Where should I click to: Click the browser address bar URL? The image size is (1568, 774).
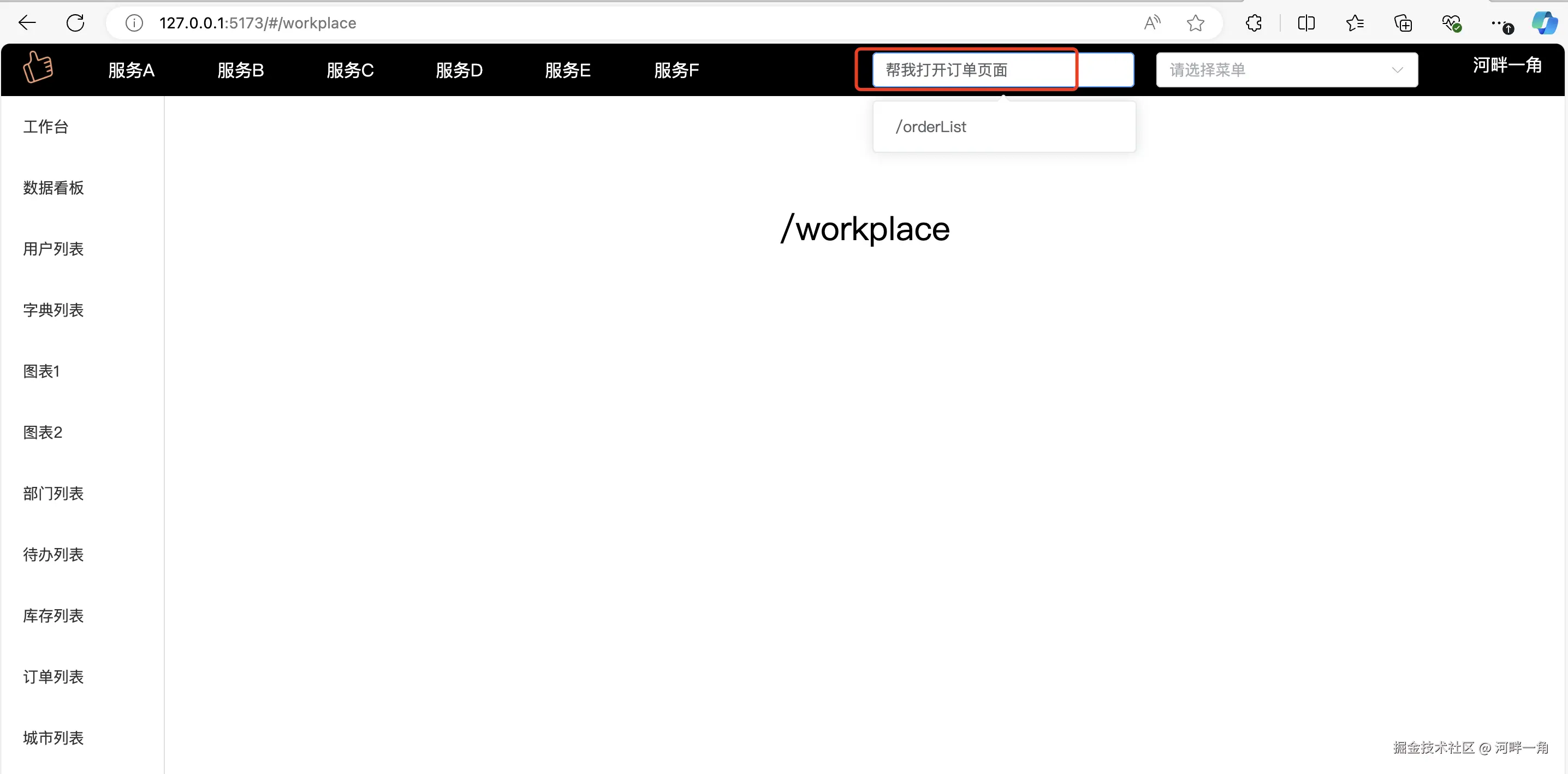pyautogui.click(x=258, y=23)
